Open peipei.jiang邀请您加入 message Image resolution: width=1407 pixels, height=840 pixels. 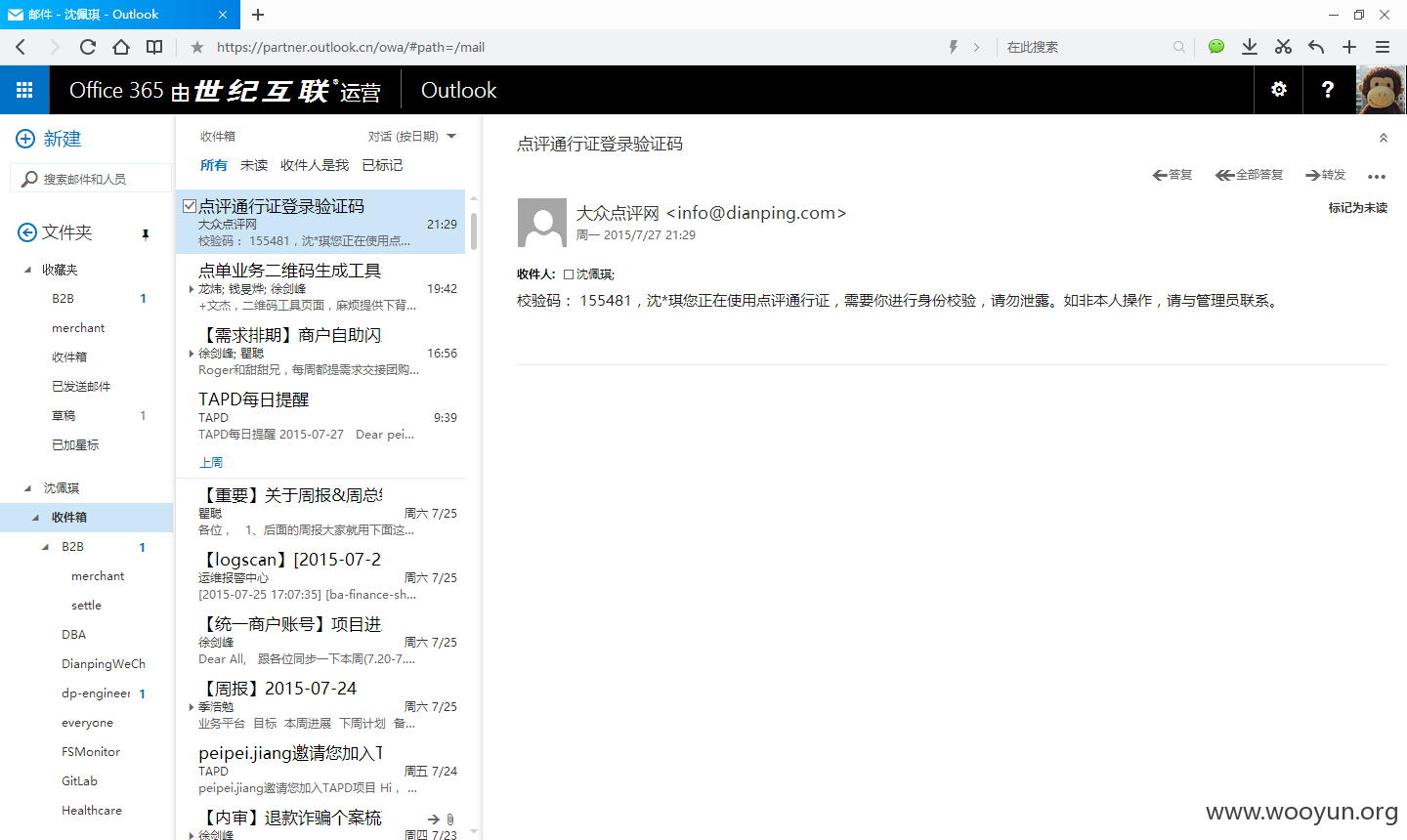click(x=320, y=770)
